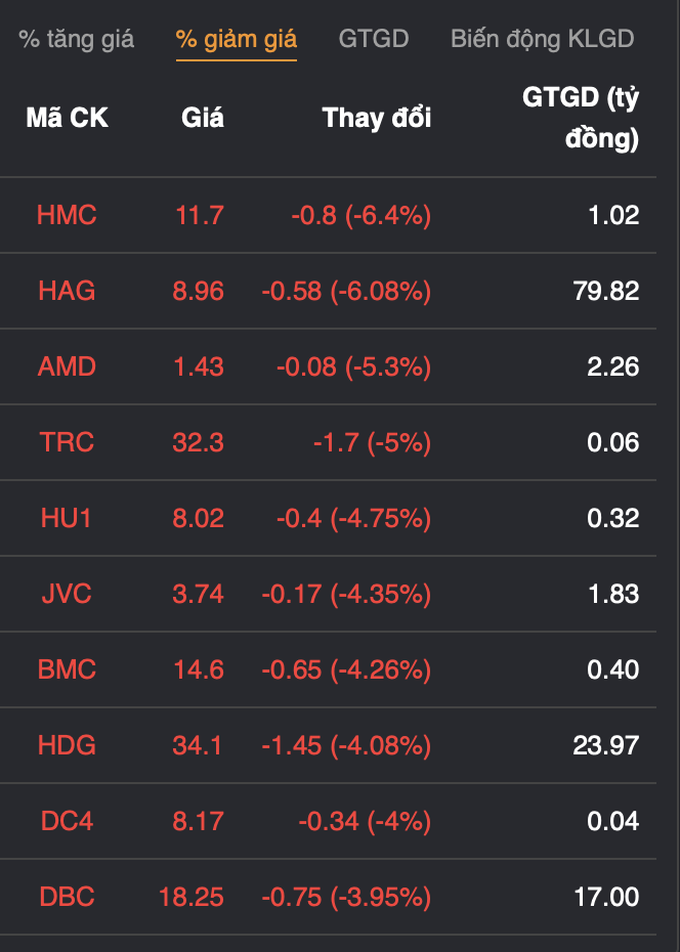Select the AMD stock code
The image size is (680, 952).
pyautogui.click(x=67, y=367)
